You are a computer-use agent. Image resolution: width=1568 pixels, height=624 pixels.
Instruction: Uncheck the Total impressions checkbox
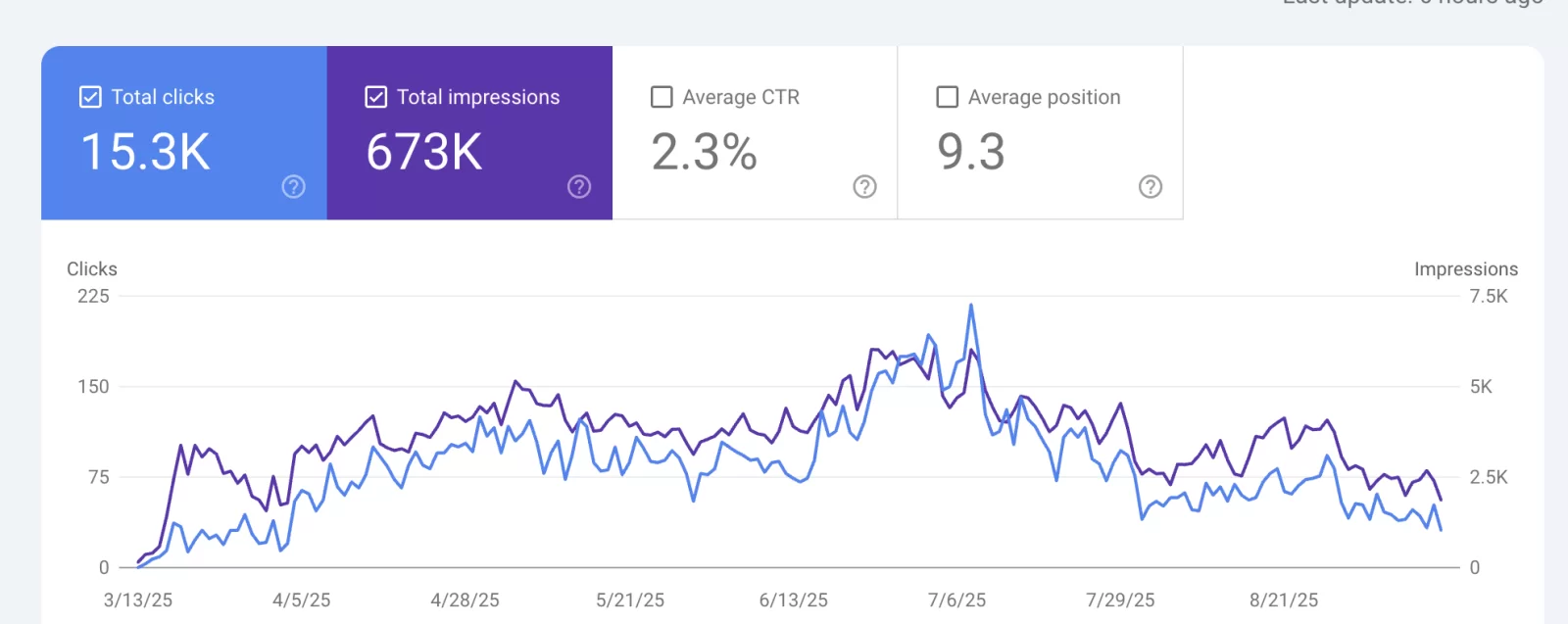pyautogui.click(x=375, y=97)
